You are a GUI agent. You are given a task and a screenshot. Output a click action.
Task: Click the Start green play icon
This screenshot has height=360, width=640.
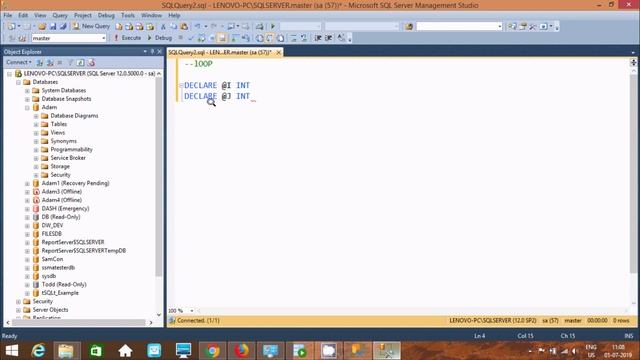click(x=273, y=27)
